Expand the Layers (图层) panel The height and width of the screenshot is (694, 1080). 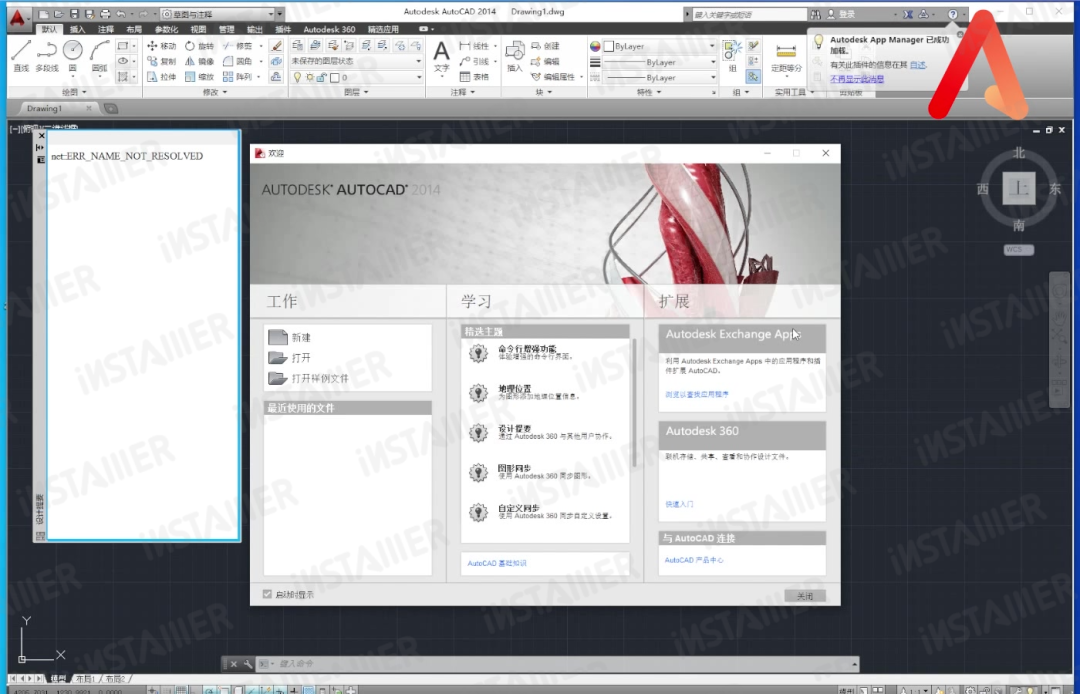[x=355, y=92]
